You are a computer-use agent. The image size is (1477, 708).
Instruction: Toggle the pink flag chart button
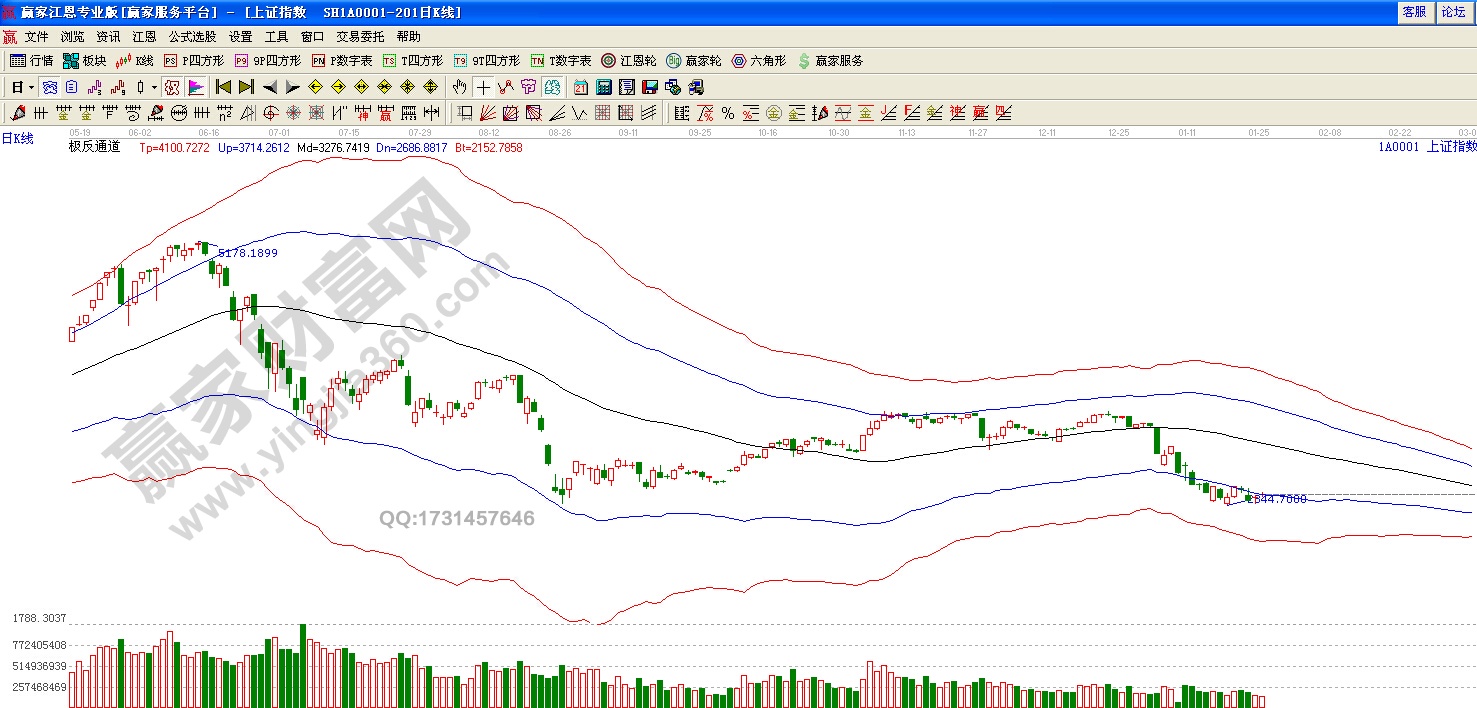pyautogui.click(x=195, y=87)
